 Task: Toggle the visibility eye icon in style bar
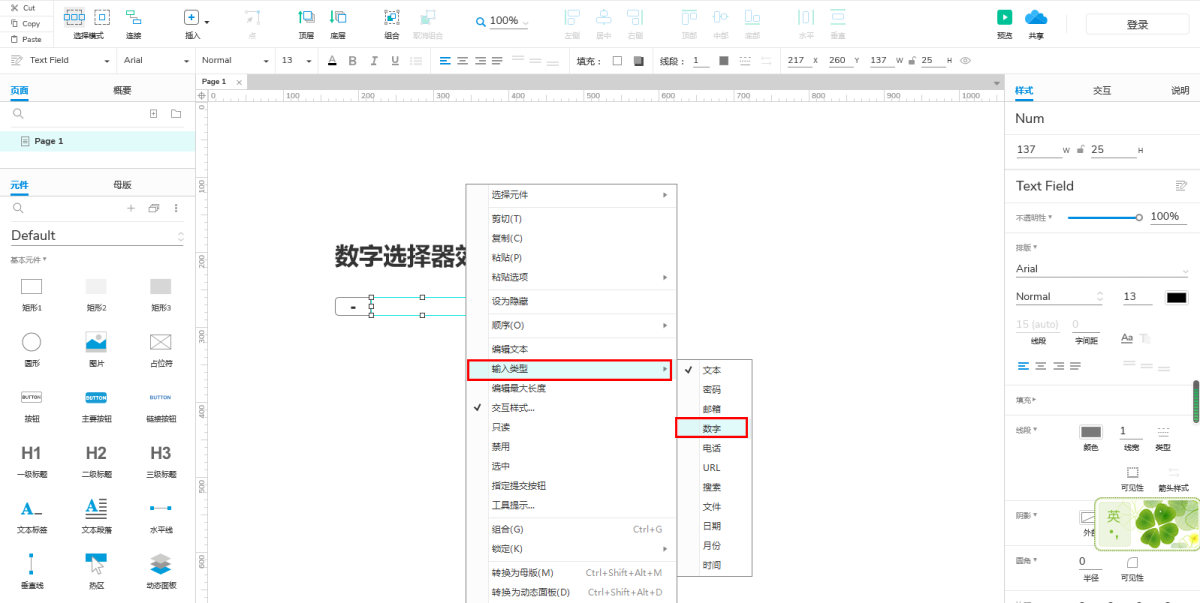pos(965,61)
